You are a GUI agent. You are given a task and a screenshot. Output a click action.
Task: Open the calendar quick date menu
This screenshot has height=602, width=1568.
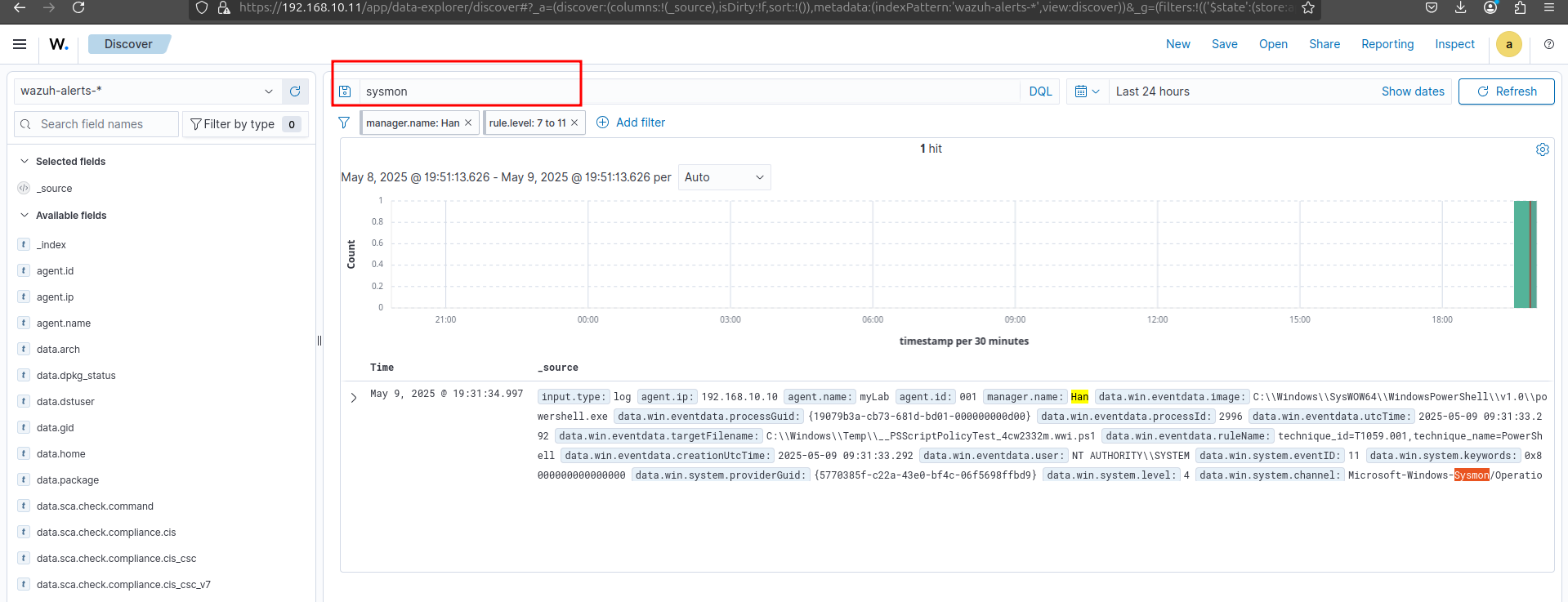click(x=1086, y=91)
